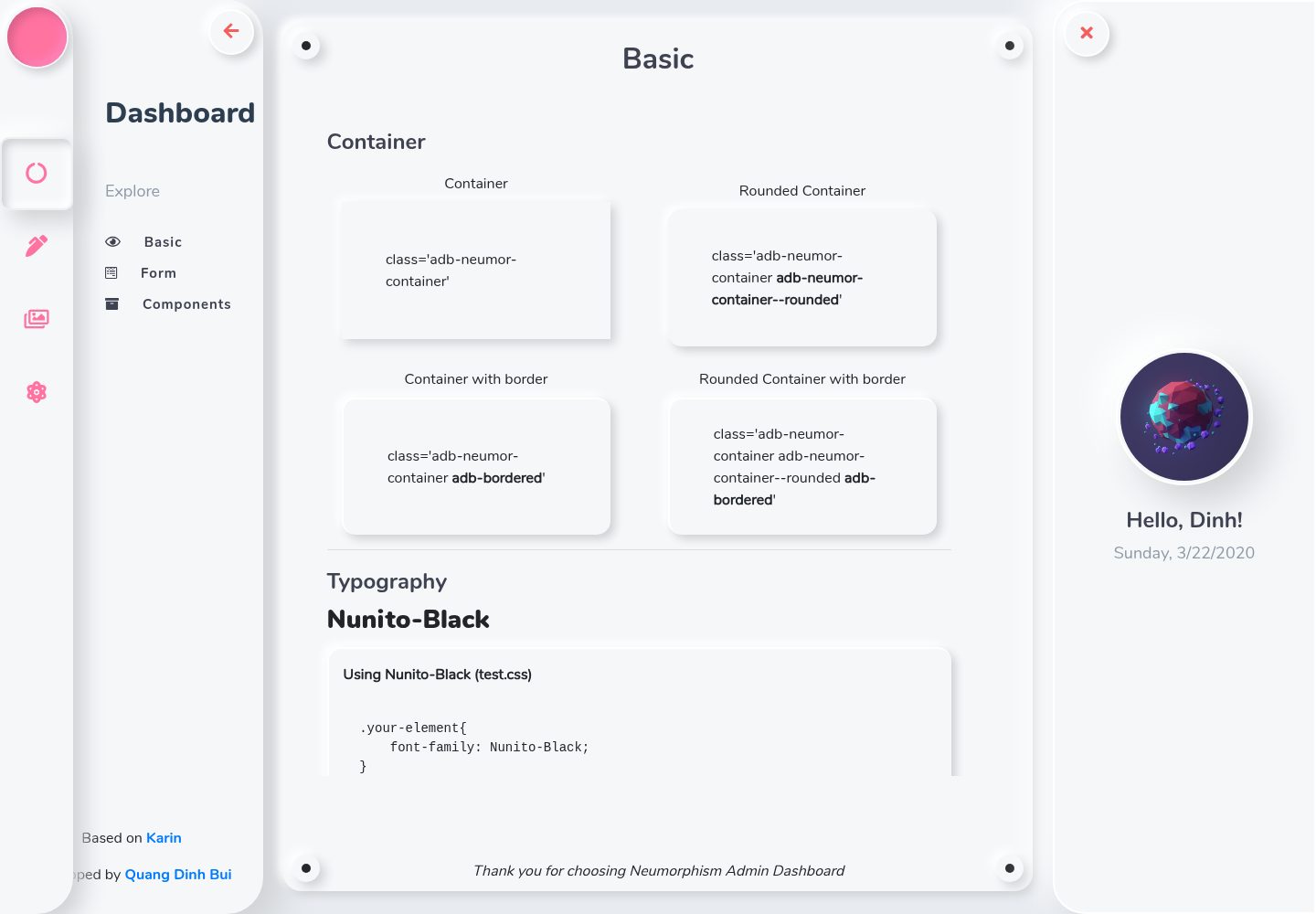Collapse sidebar with red back arrow
The height and width of the screenshot is (914, 1316).
point(231,31)
